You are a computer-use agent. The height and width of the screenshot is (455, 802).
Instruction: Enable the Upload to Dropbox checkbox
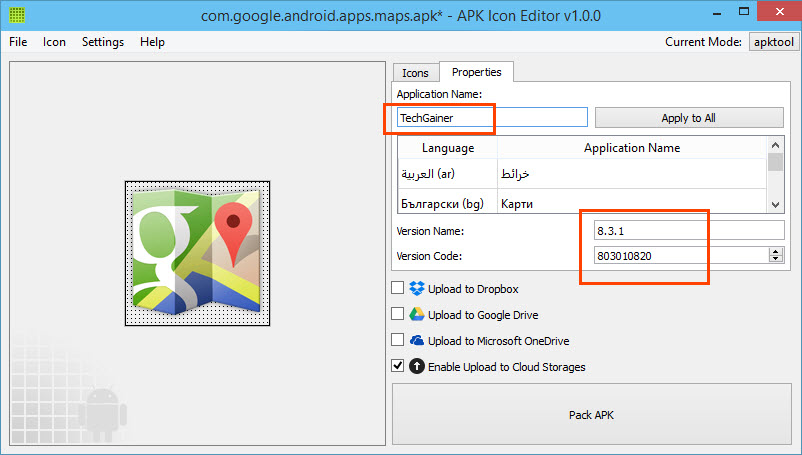point(397,288)
